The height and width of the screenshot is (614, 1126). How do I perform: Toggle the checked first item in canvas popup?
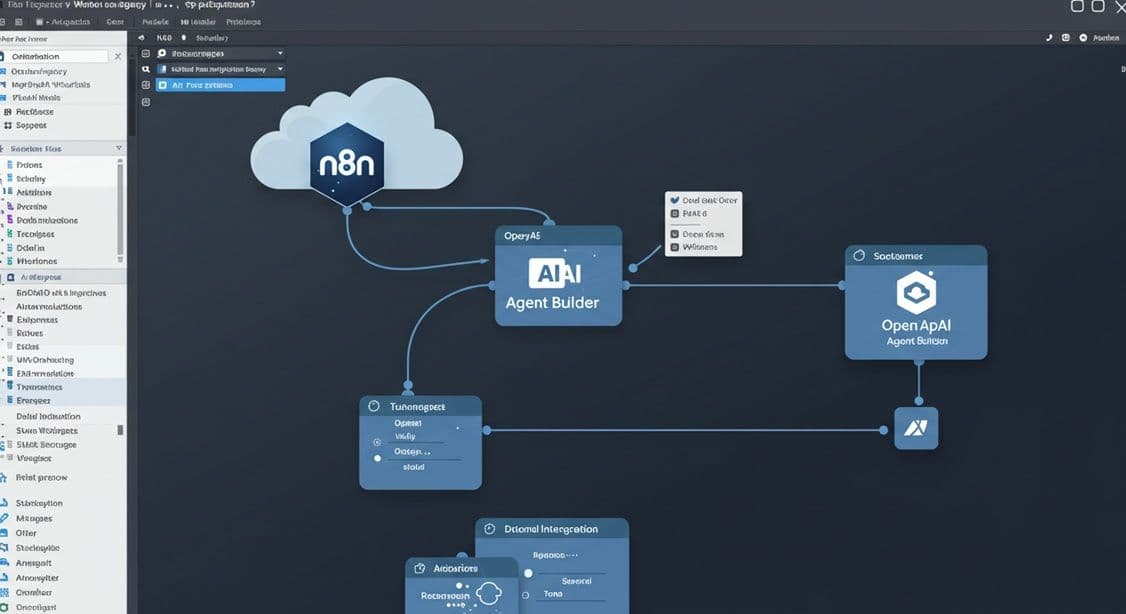click(x=675, y=200)
